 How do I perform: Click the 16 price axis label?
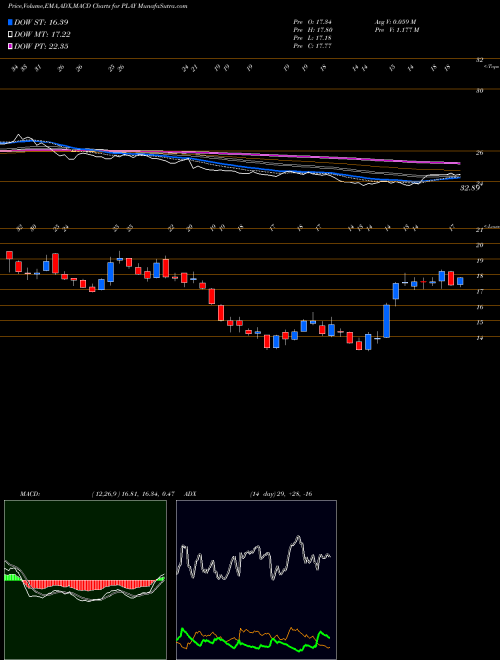point(479,307)
